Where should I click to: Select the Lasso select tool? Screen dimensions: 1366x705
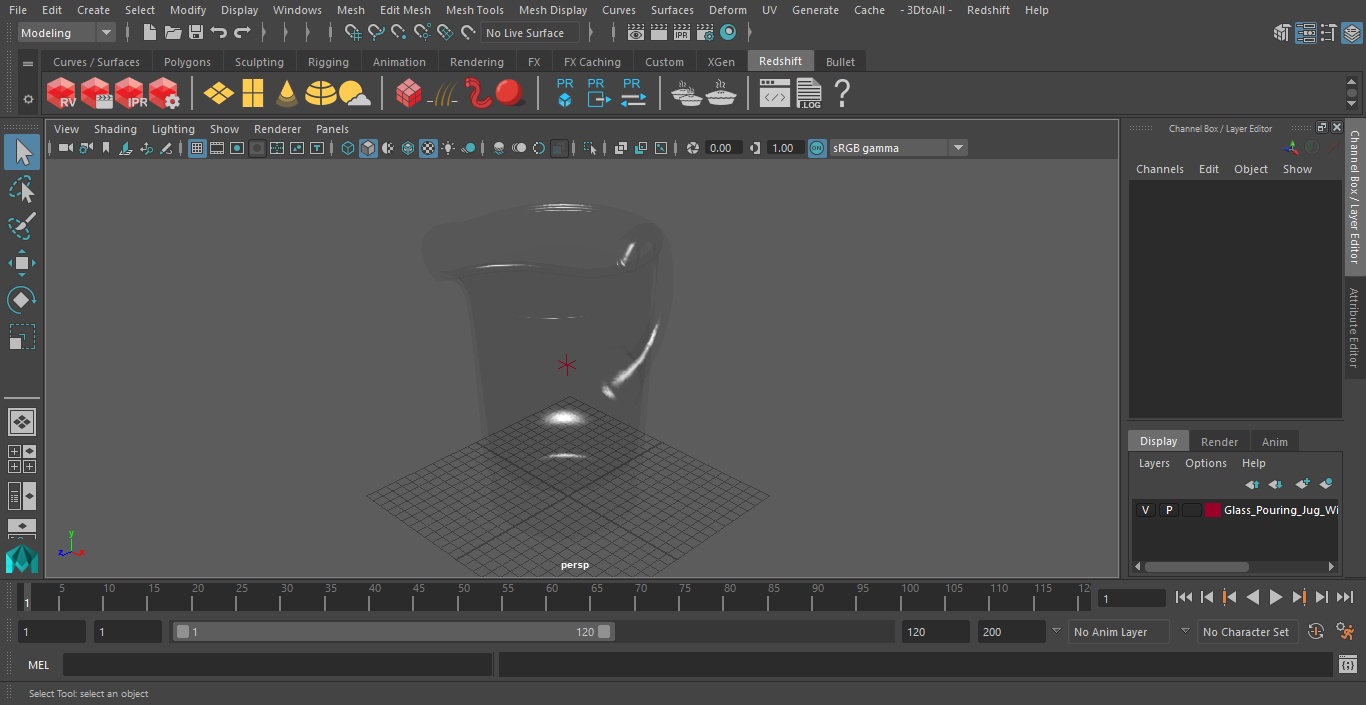21,190
